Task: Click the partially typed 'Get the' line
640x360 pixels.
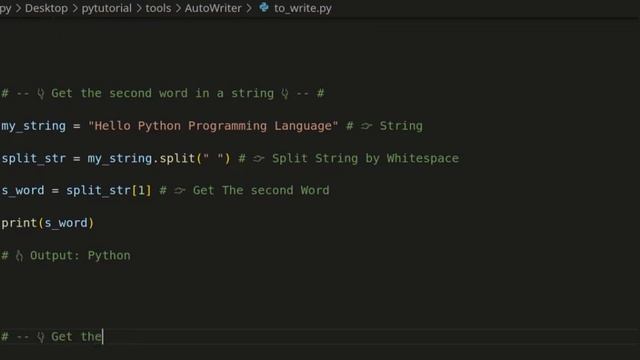Action: (x=52, y=337)
